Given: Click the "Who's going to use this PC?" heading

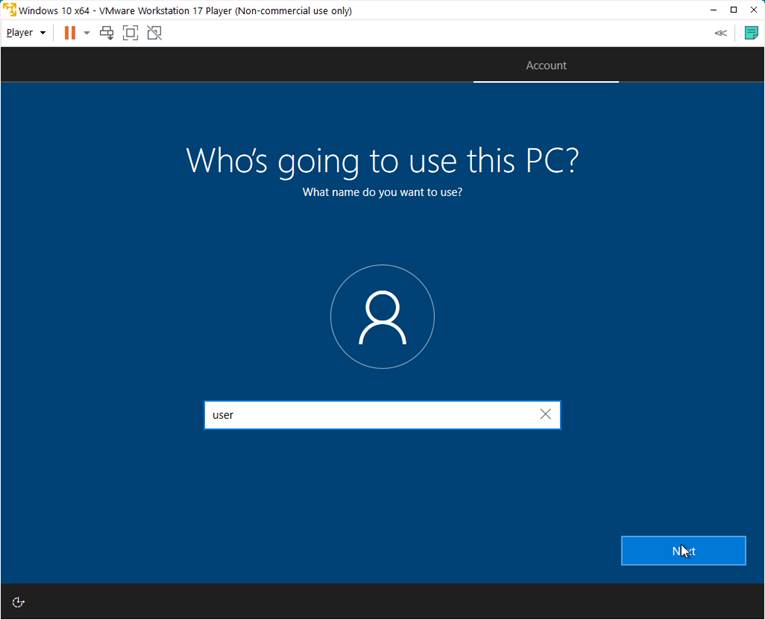Looking at the screenshot, I should [x=382, y=160].
